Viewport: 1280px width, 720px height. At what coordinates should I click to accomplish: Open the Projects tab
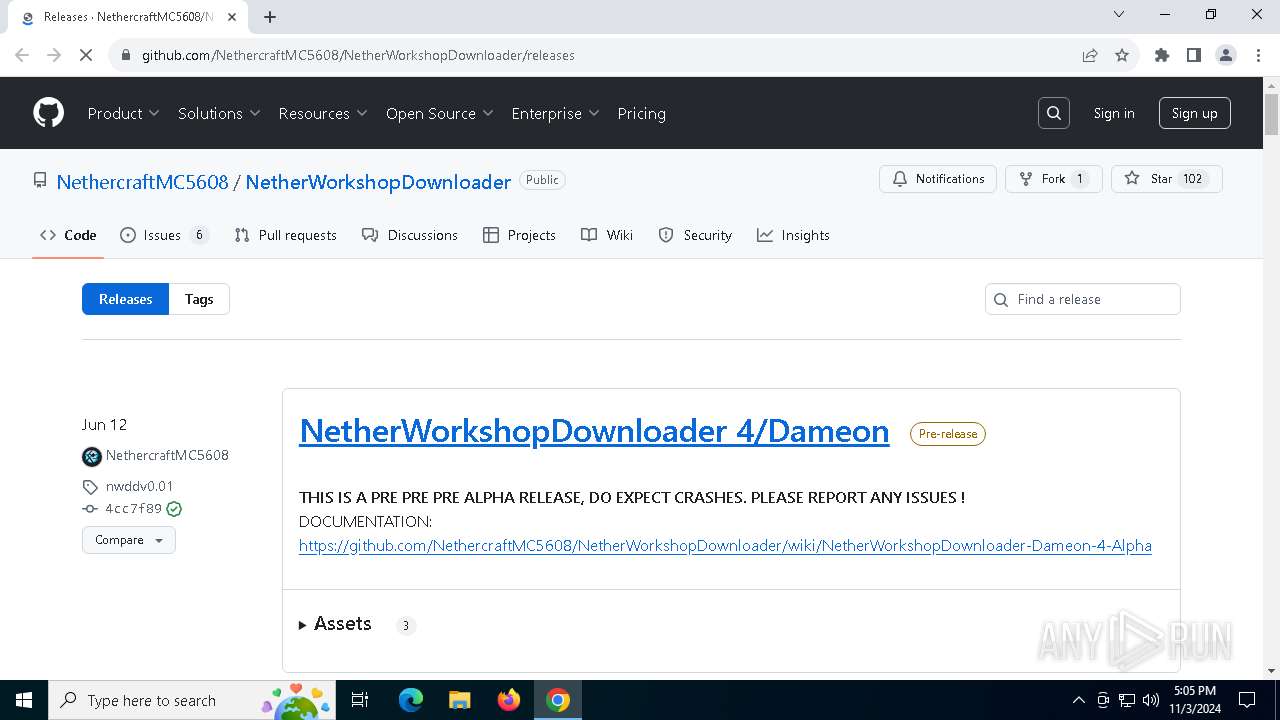point(519,235)
